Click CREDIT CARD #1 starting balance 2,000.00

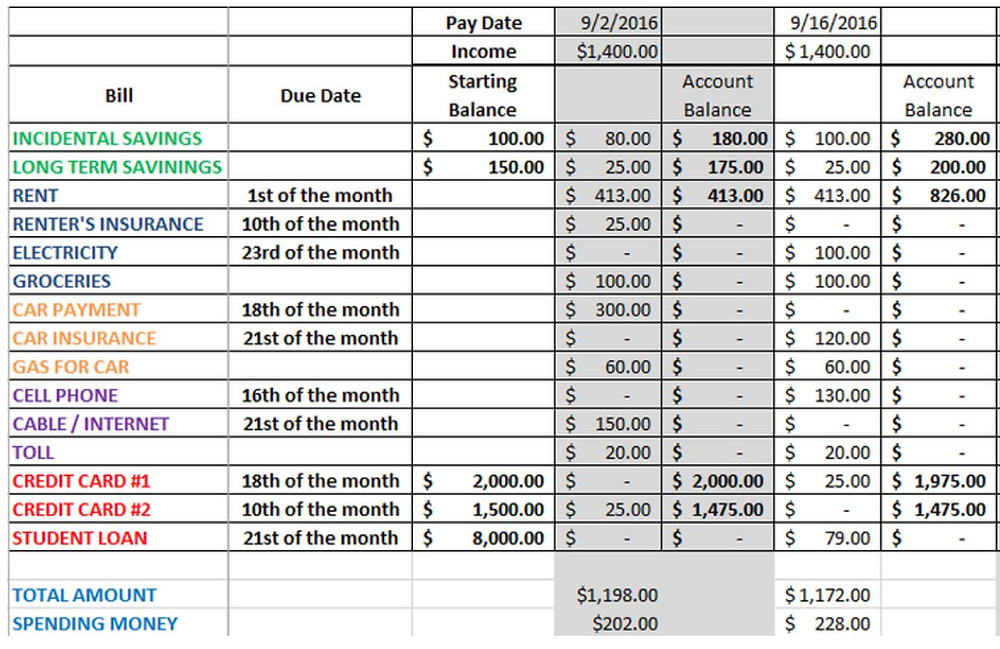click(483, 480)
